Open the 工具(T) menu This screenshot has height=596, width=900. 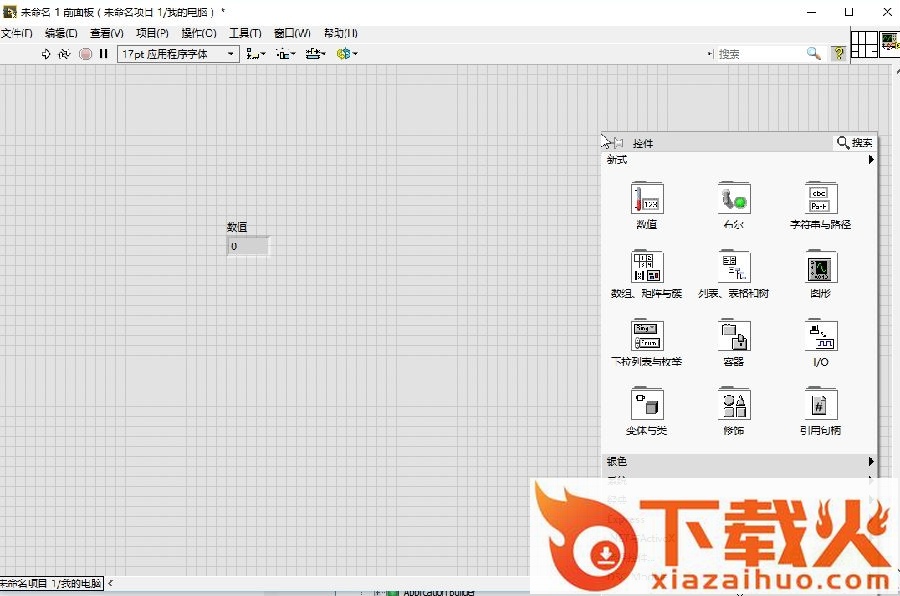pyautogui.click(x=245, y=33)
